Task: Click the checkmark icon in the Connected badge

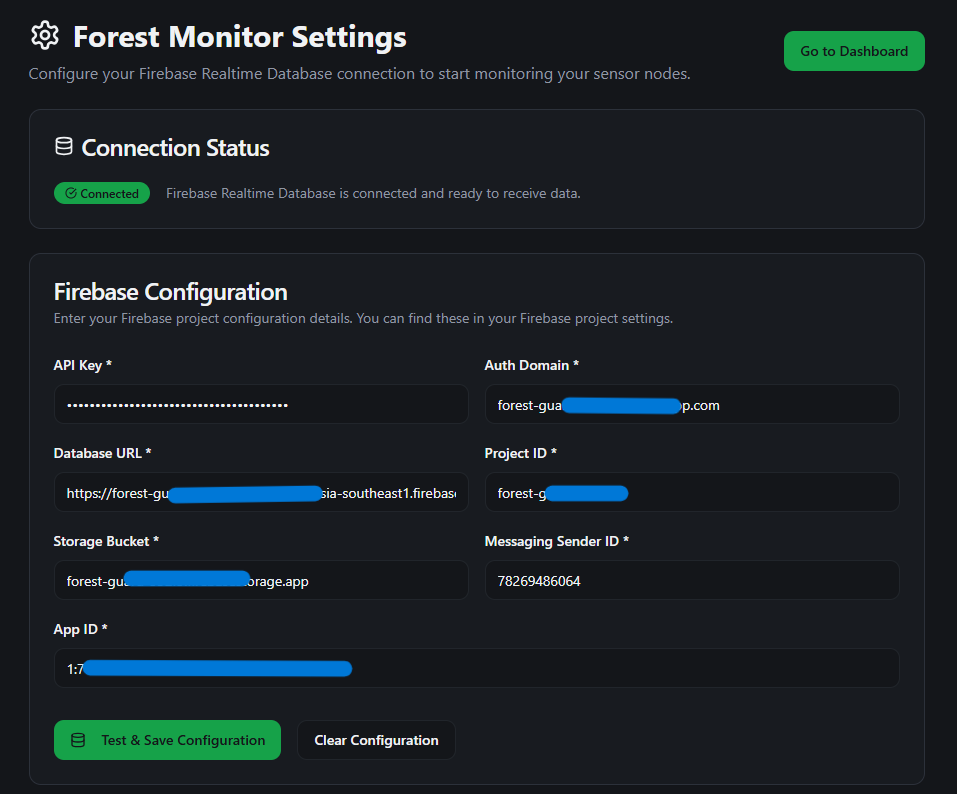Action: [71, 194]
